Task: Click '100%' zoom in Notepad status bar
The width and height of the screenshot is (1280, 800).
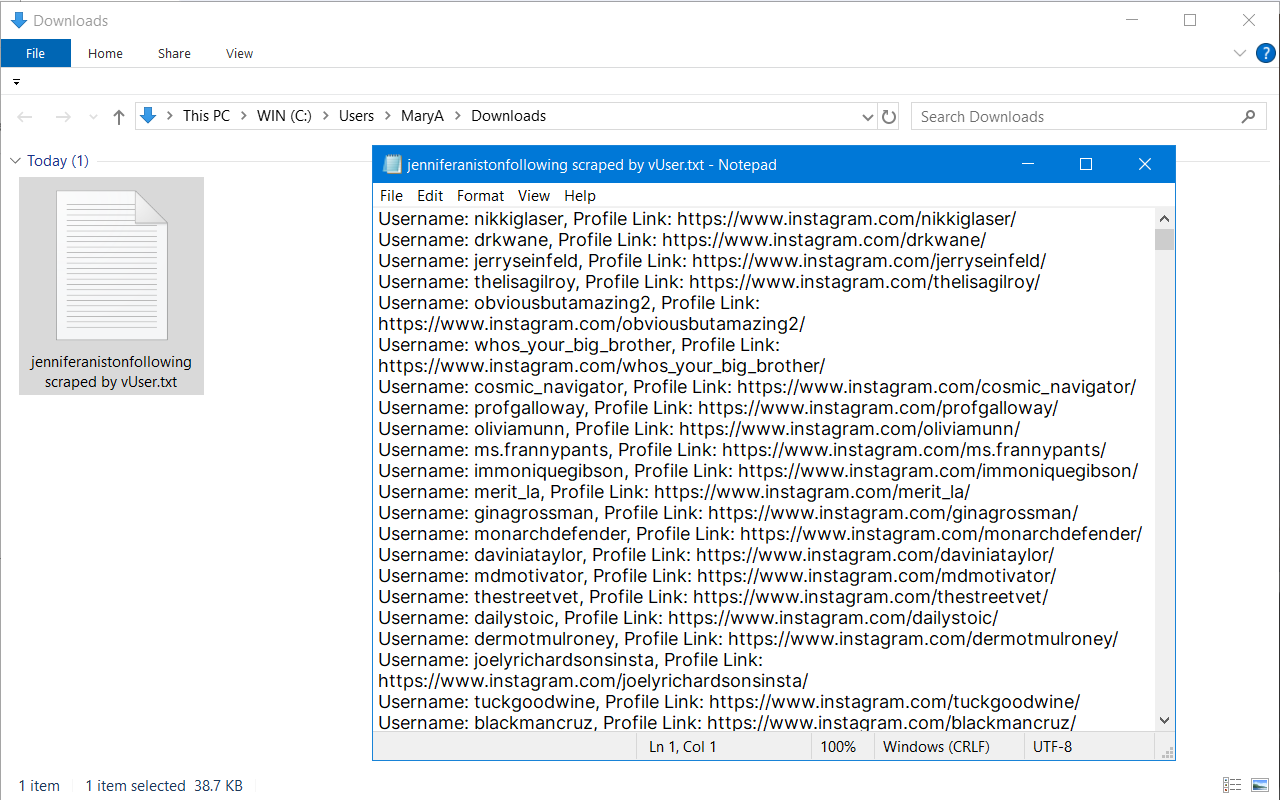Action: 838,747
